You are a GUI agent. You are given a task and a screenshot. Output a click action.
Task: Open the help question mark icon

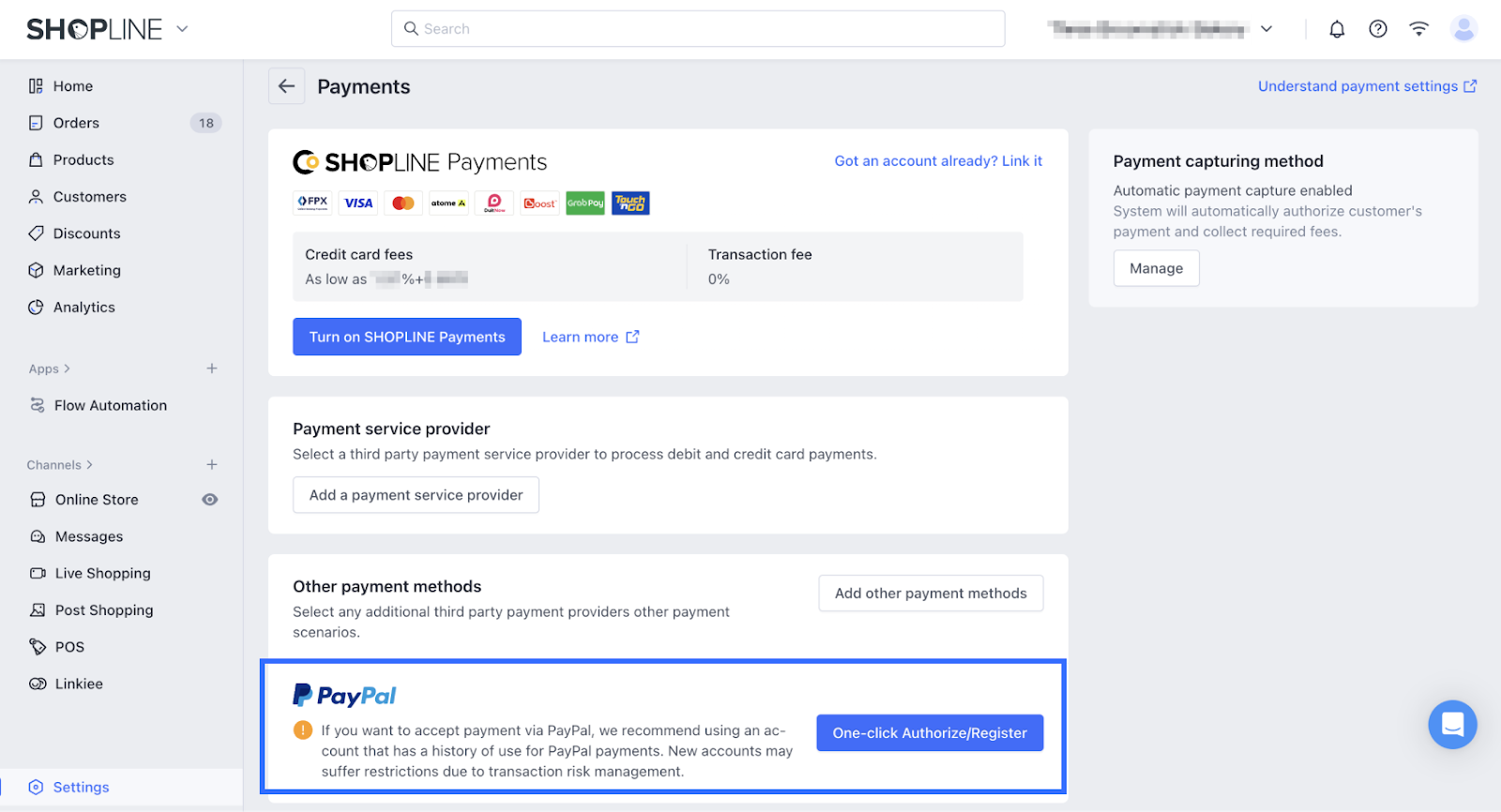coord(1378,29)
